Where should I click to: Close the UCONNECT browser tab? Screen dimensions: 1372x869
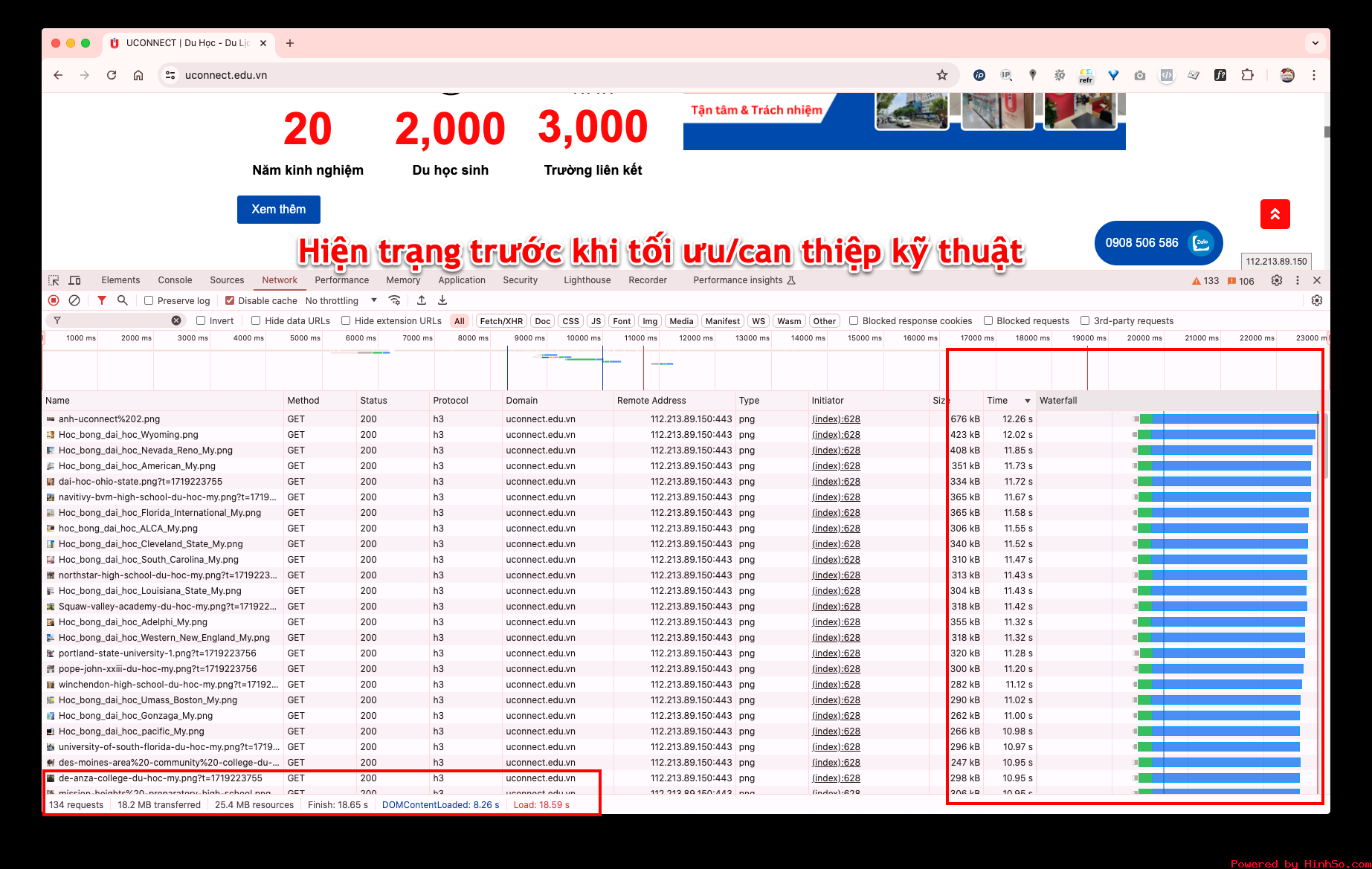[263, 43]
